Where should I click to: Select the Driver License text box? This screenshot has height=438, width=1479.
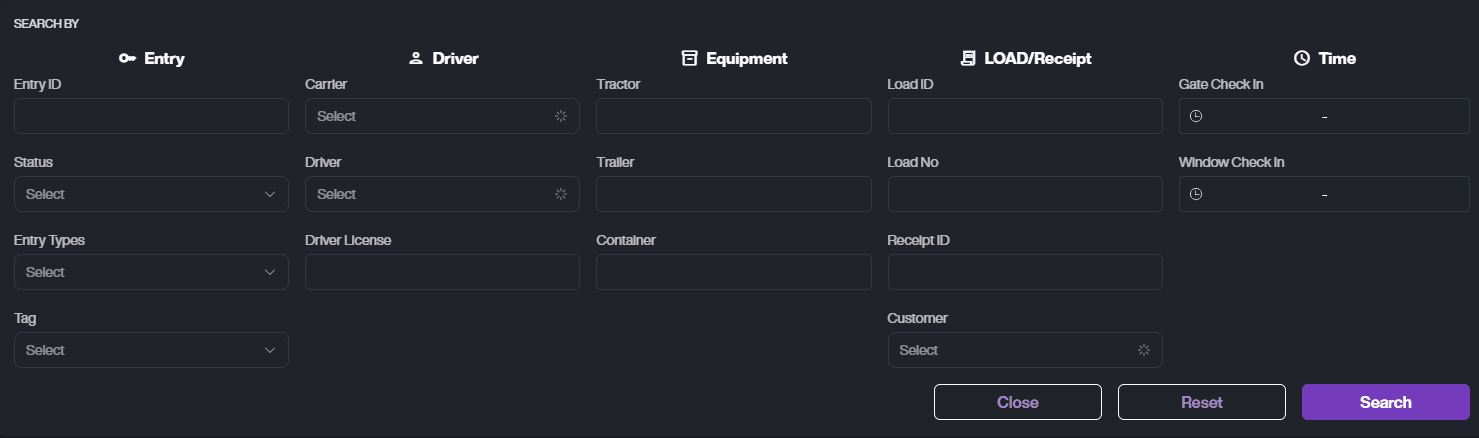tap(441, 272)
